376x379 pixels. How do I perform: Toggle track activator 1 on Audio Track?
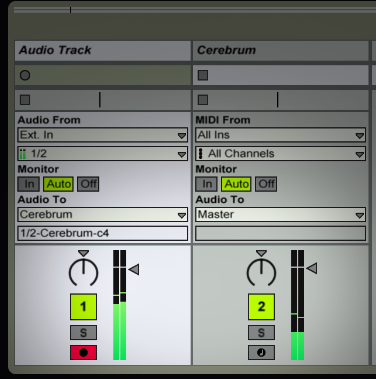(83, 307)
